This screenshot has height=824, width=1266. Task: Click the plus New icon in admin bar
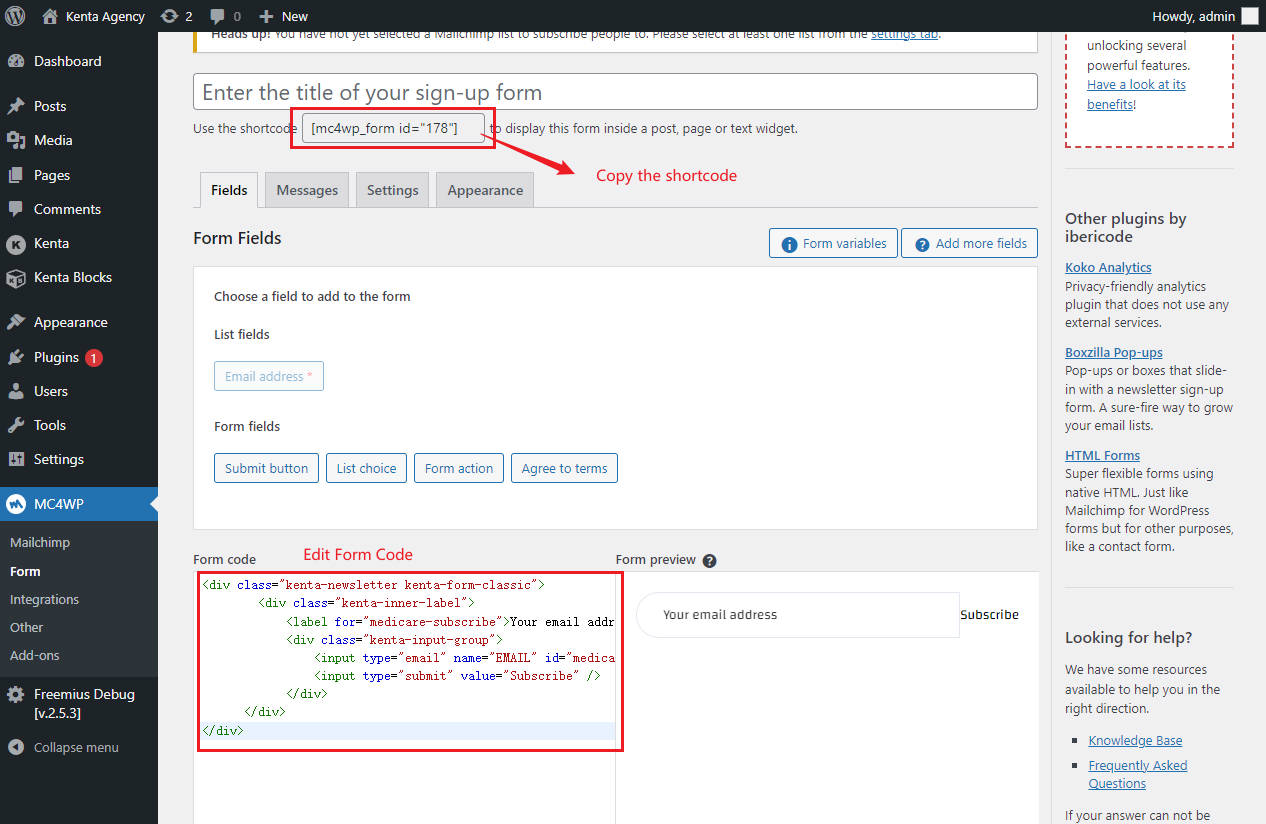(266, 16)
